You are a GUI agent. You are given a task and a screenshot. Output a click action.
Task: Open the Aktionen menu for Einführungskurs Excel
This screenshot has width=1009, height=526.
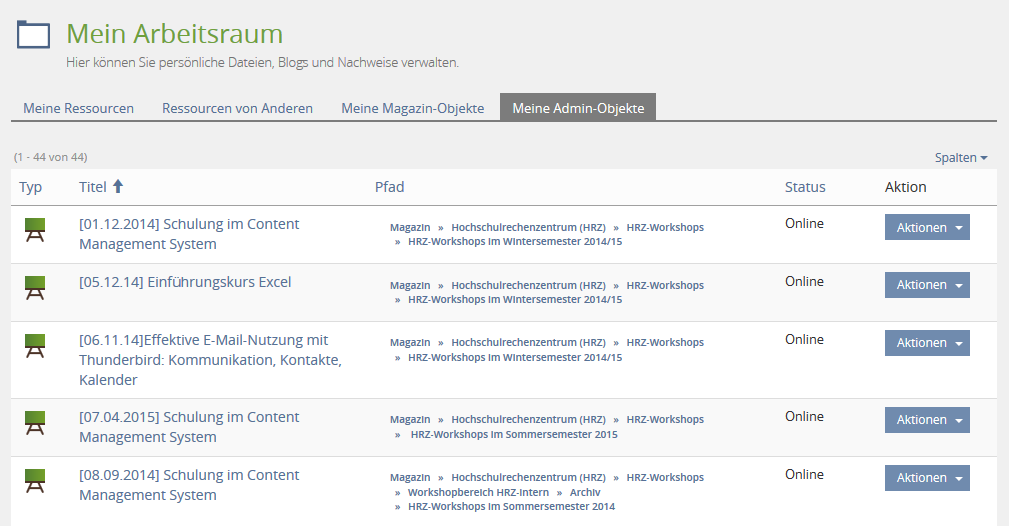click(926, 285)
